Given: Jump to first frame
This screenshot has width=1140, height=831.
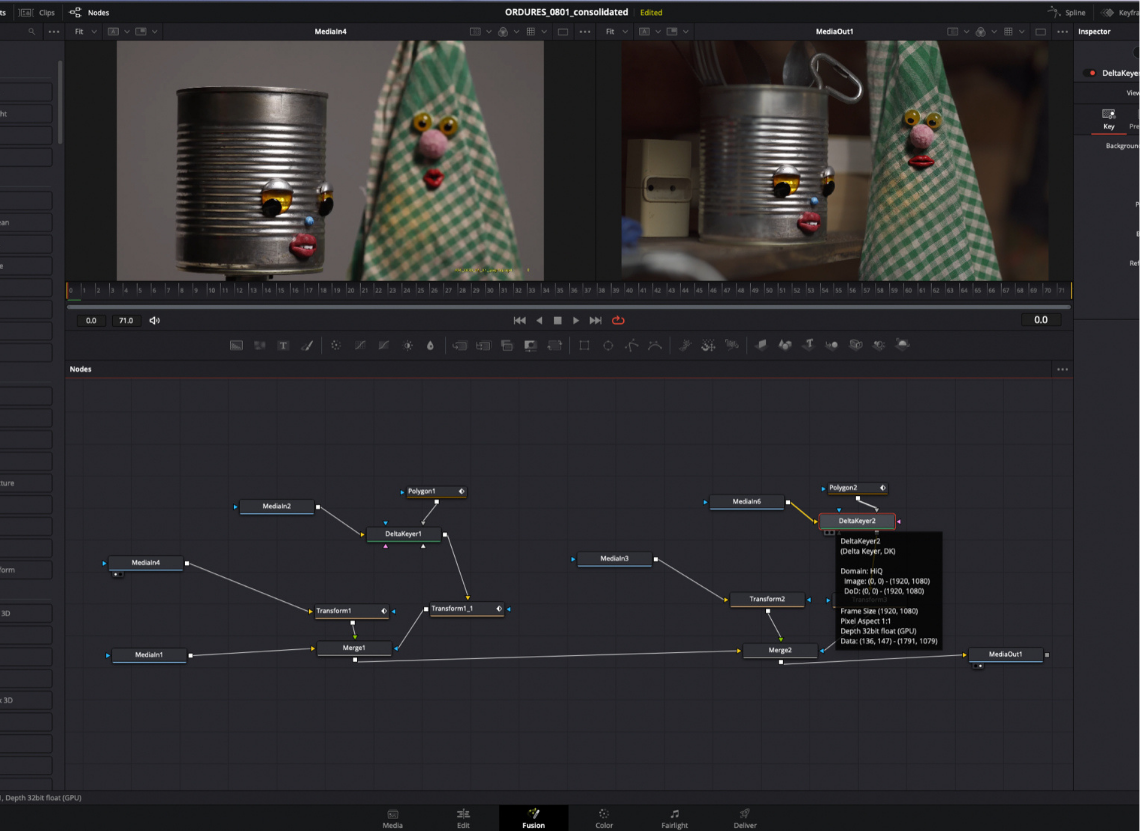Looking at the screenshot, I should click(519, 320).
